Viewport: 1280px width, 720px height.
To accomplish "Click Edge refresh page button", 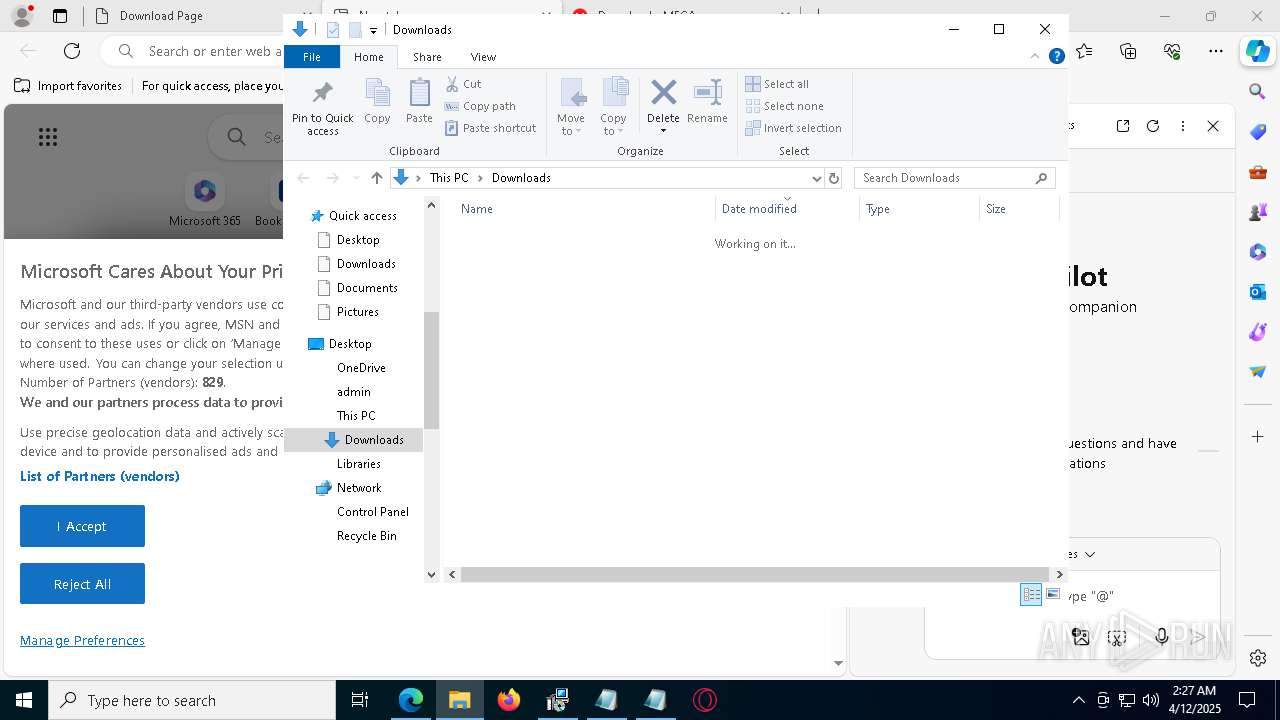I will pos(72,51).
